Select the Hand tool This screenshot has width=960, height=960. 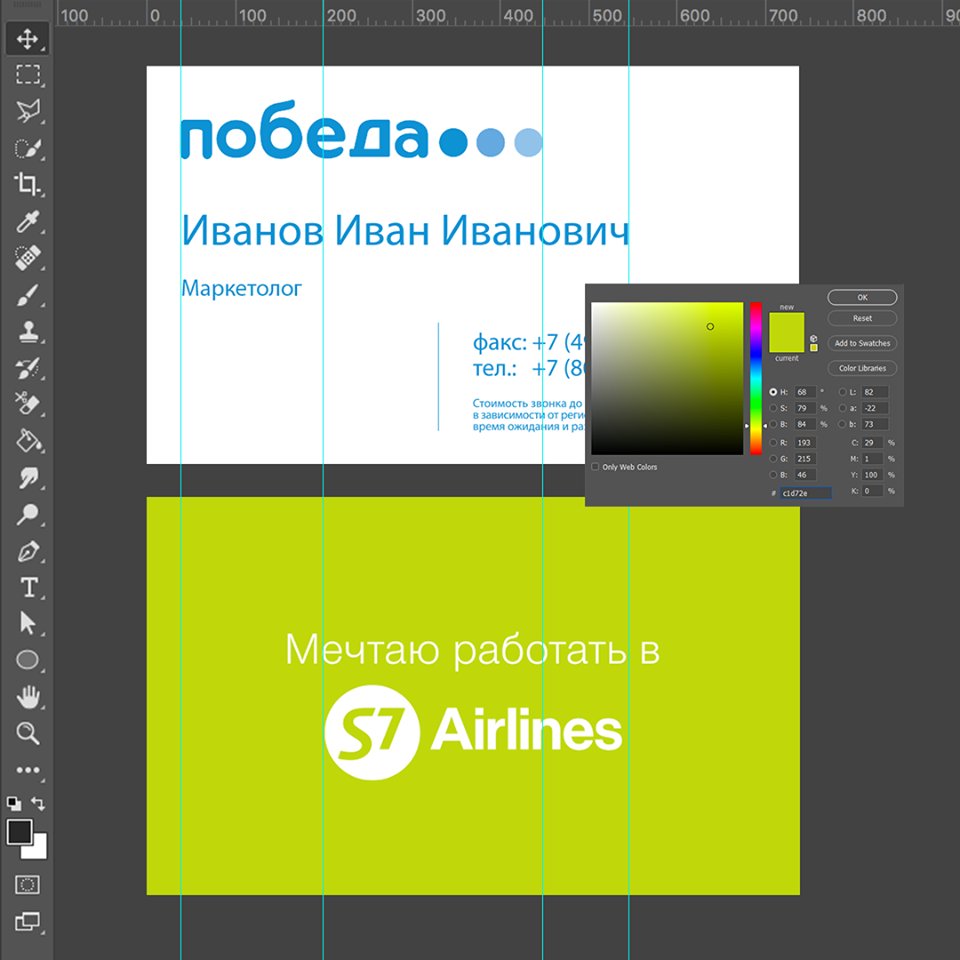pos(27,696)
